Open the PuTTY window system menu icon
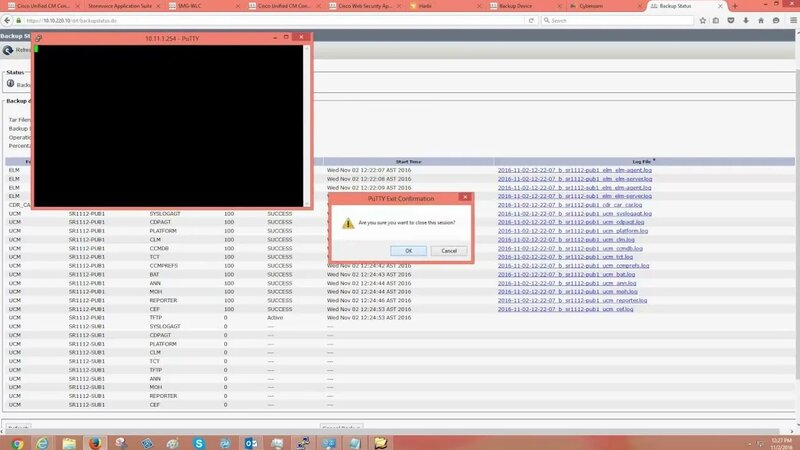 click(x=39, y=38)
